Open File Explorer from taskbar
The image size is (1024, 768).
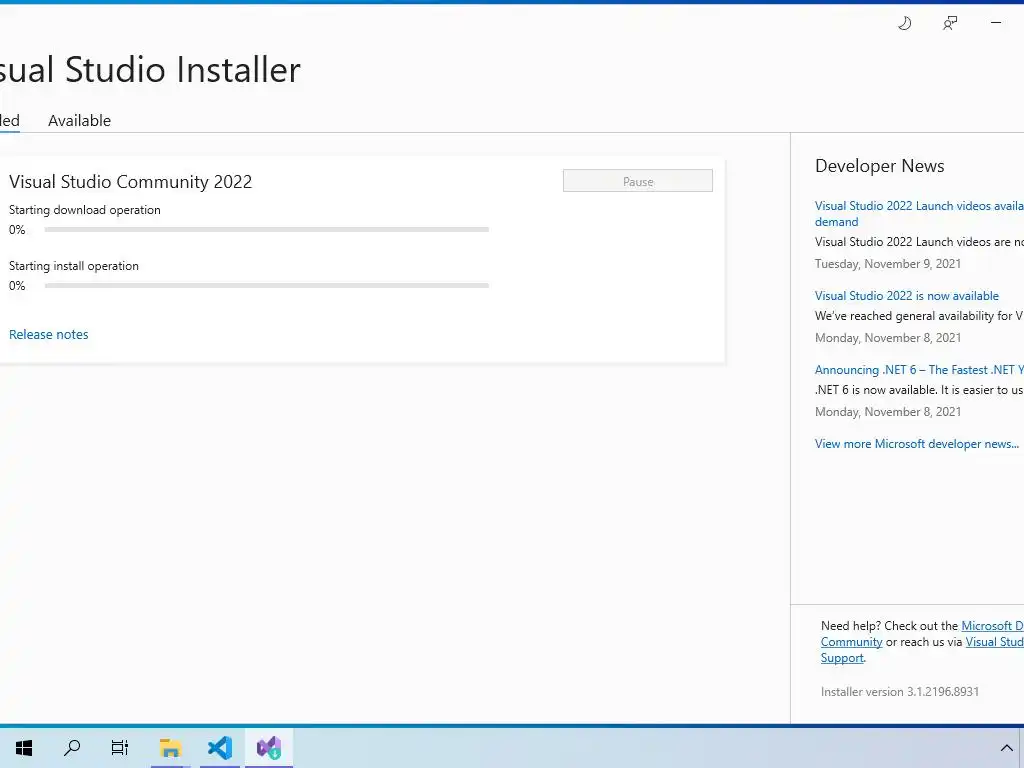coord(170,748)
